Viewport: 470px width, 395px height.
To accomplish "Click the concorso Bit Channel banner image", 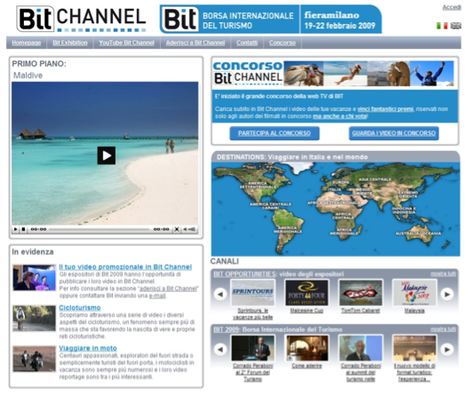I will coord(333,73).
